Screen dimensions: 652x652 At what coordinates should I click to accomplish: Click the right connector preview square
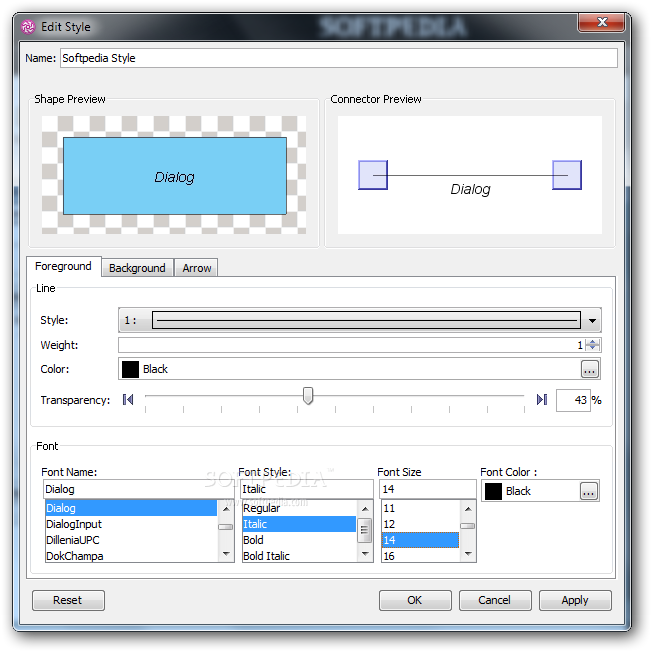(567, 175)
